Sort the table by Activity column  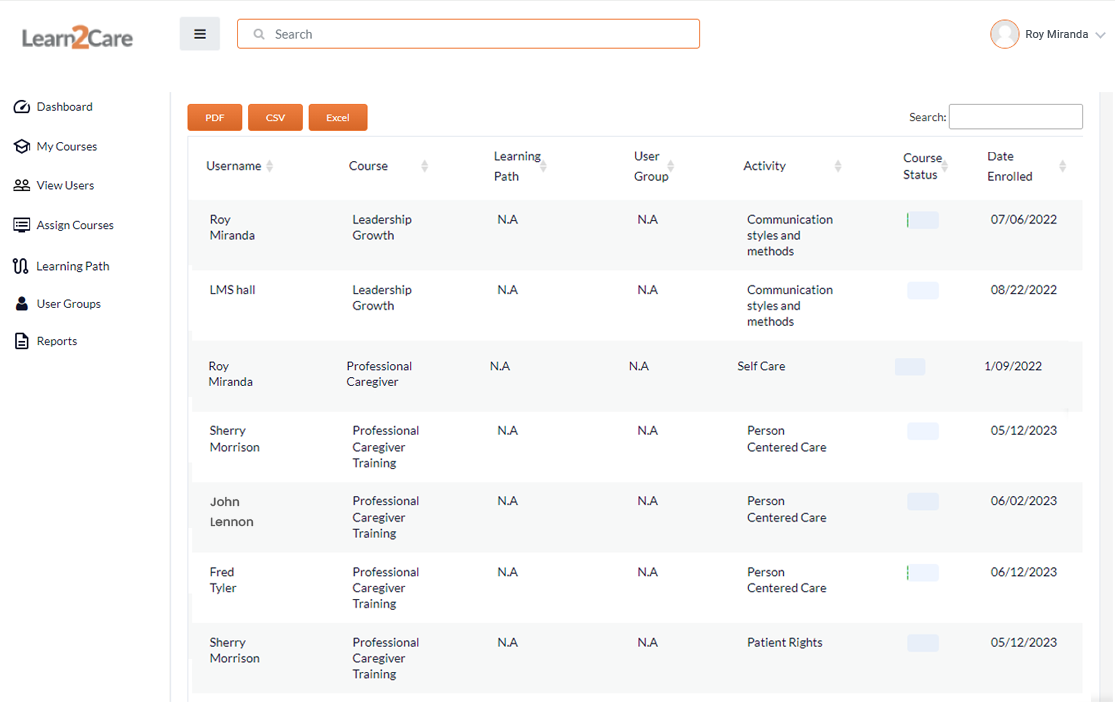[838, 166]
